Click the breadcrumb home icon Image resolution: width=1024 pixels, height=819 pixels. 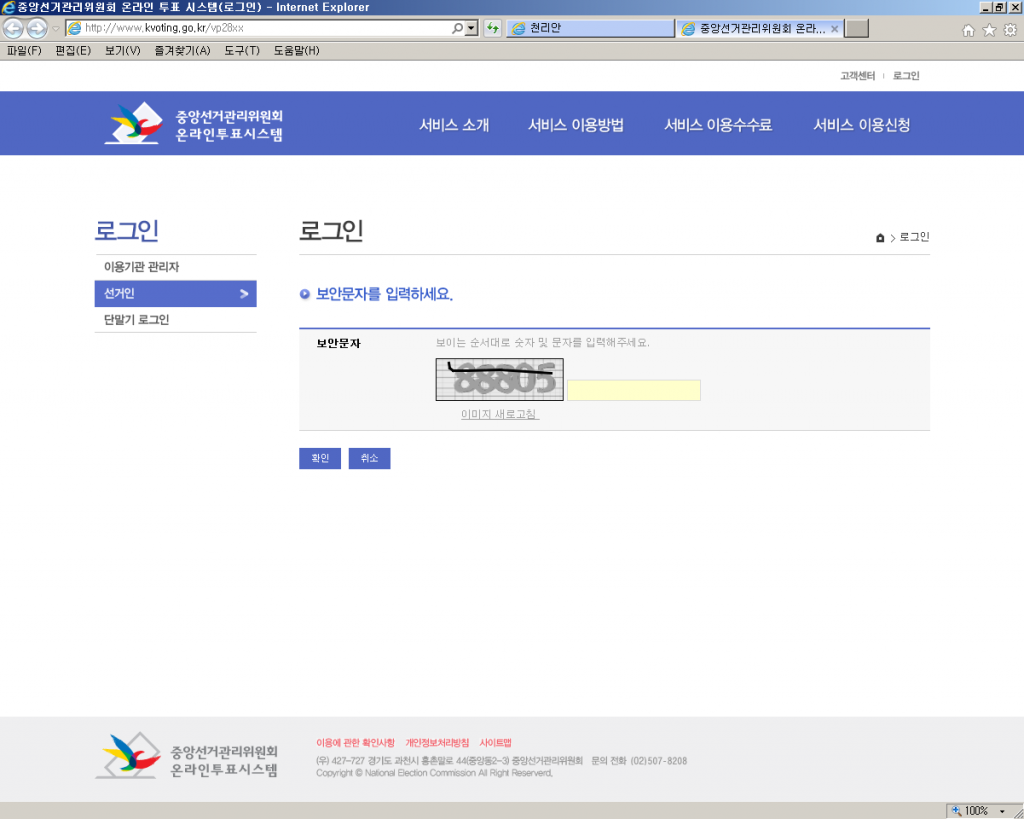tap(880, 238)
